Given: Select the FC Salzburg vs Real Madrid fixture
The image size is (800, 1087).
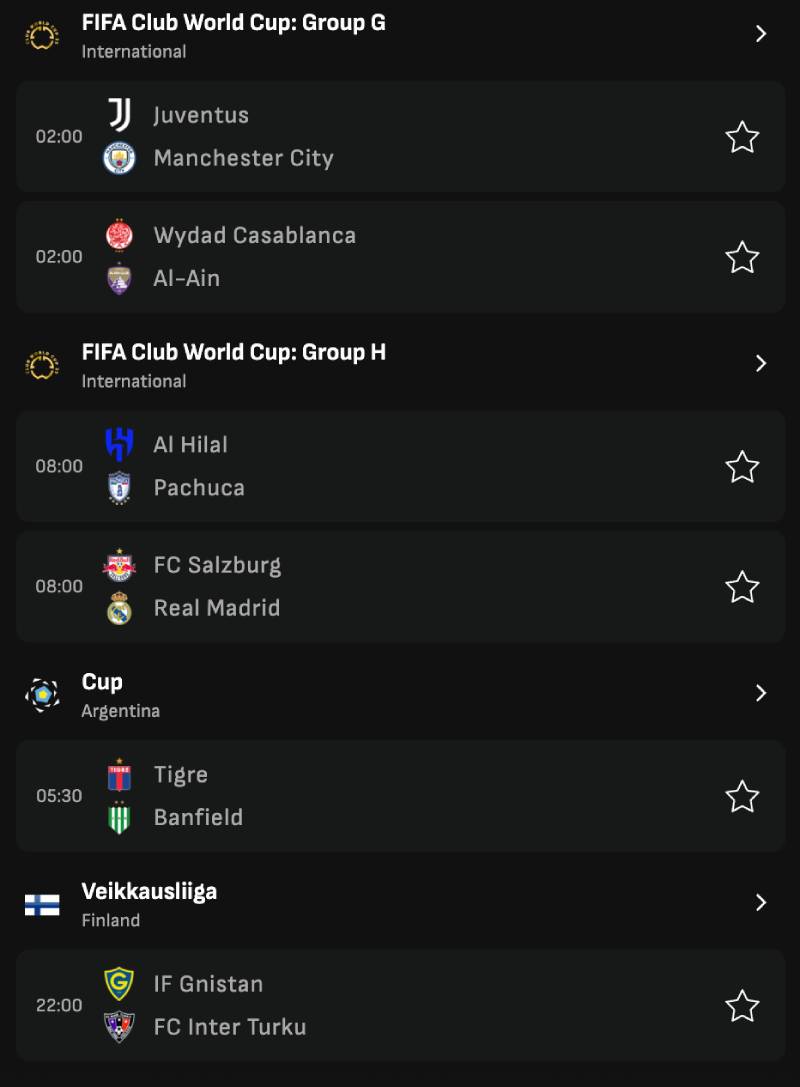Looking at the screenshot, I should click(400, 587).
